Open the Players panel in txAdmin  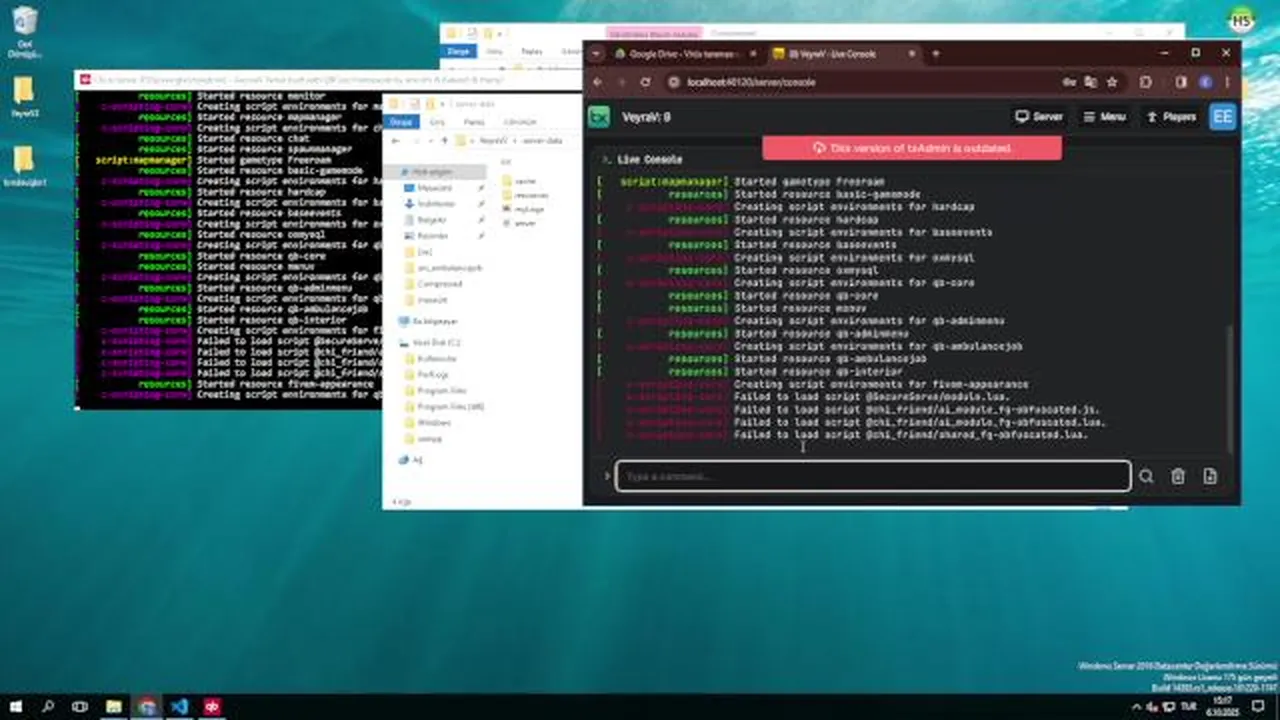pos(1171,117)
